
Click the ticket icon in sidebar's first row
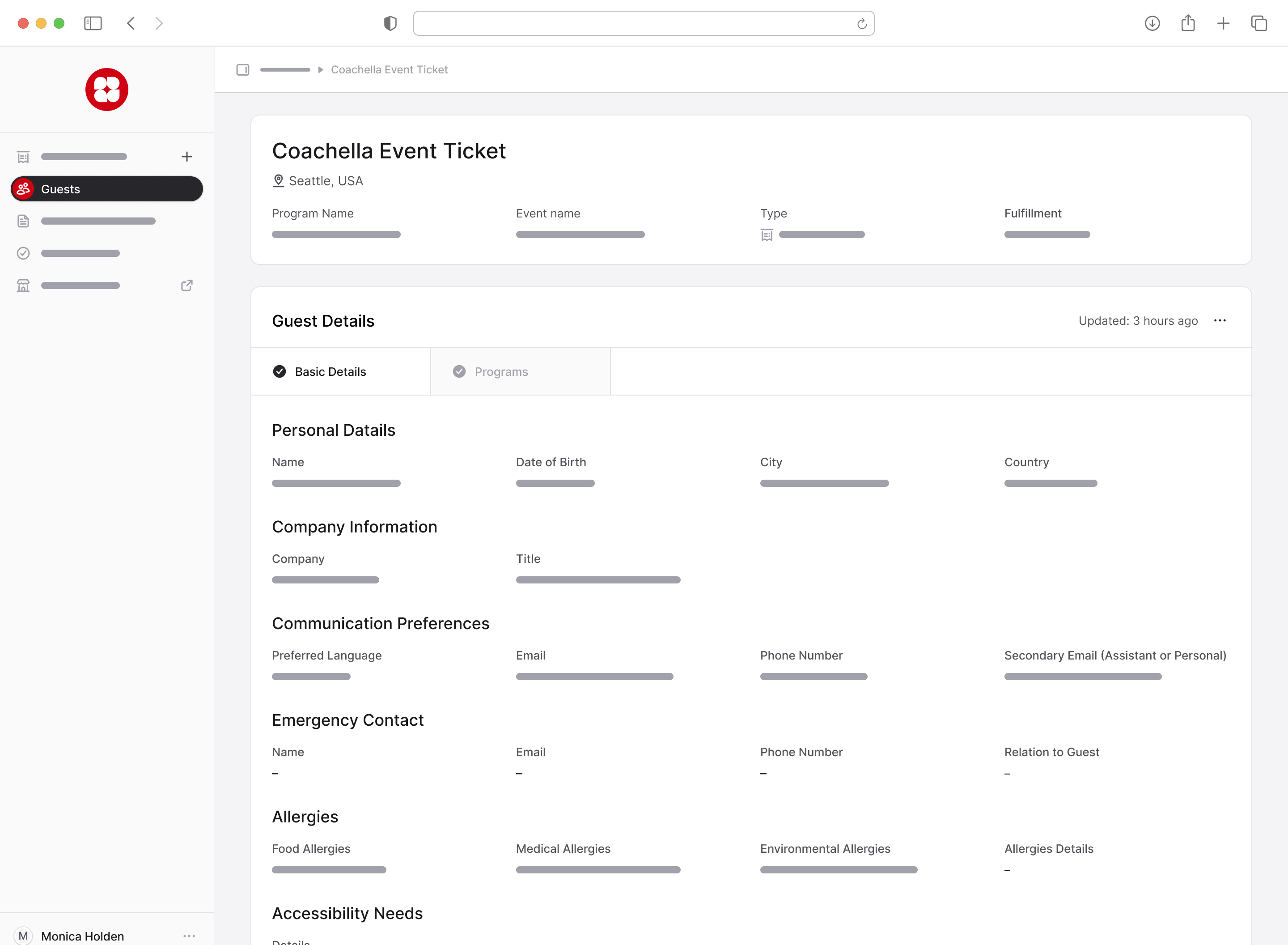pos(23,157)
